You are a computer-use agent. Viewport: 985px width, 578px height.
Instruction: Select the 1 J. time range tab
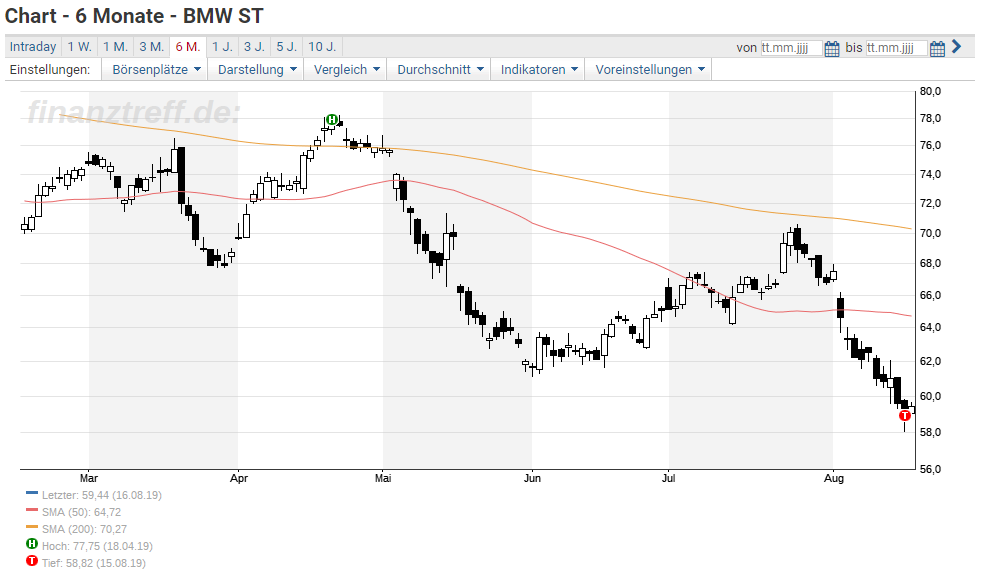(x=222, y=46)
